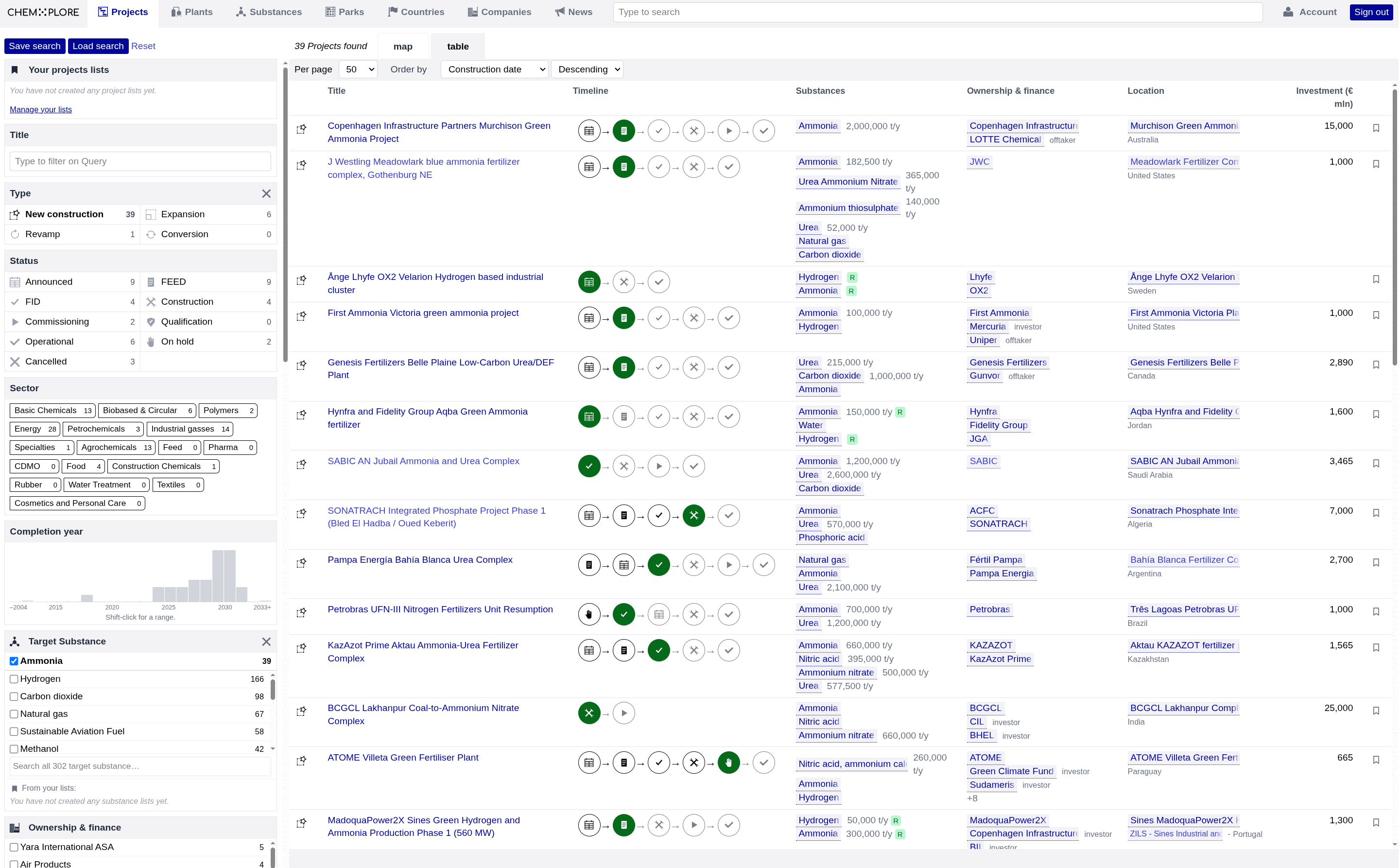Focus the Search all 302 target substance field
Viewport: 1400px width, 868px height.
point(140,766)
